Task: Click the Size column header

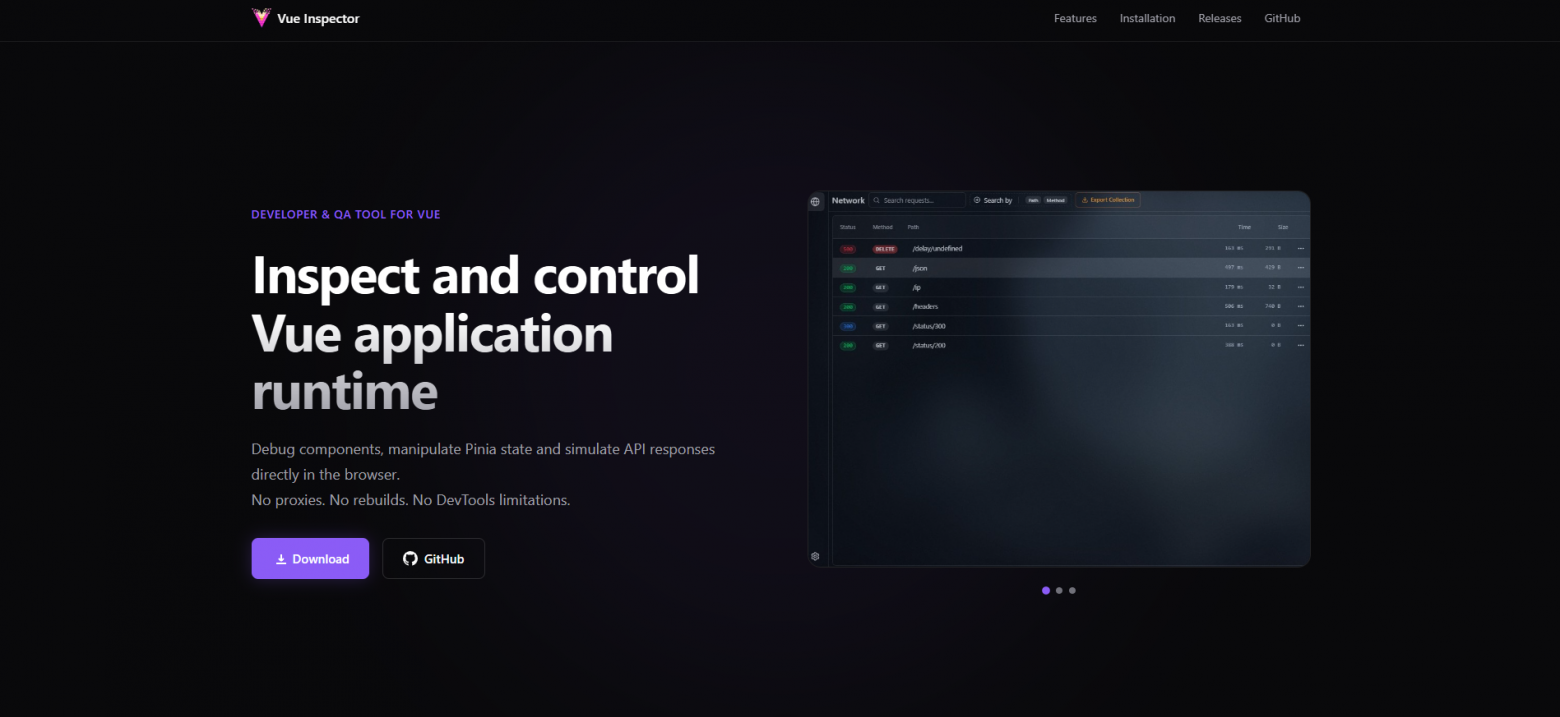Action: [x=1282, y=227]
